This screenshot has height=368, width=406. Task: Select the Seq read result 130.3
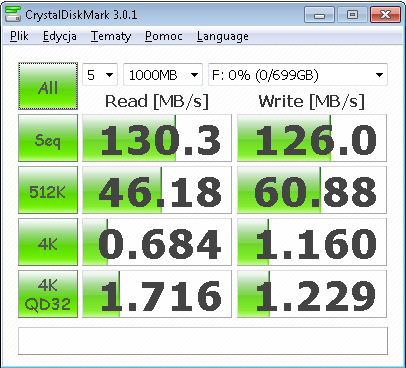click(x=157, y=138)
